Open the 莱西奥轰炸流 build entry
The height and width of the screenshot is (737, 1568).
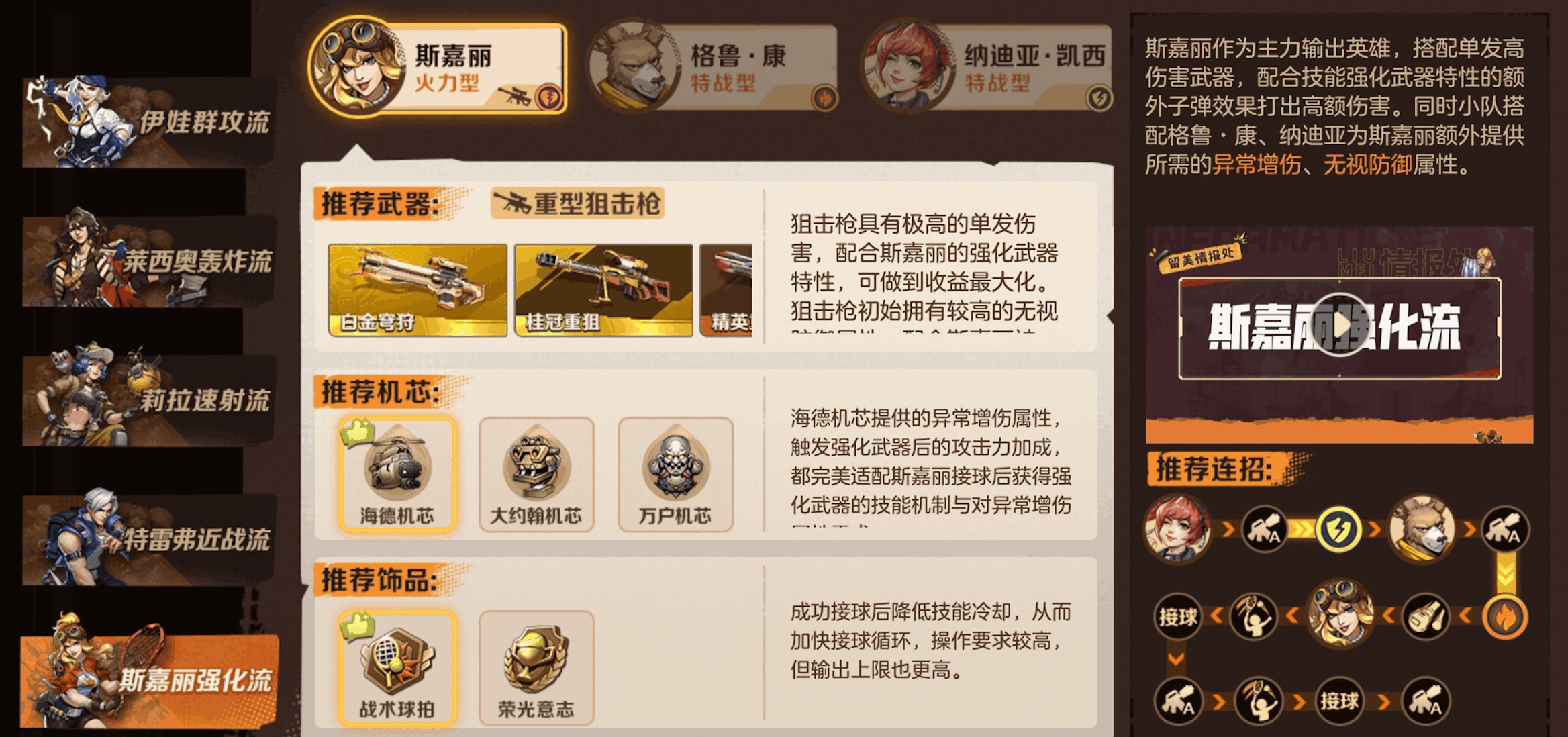pyautogui.click(x=149, y=261)
